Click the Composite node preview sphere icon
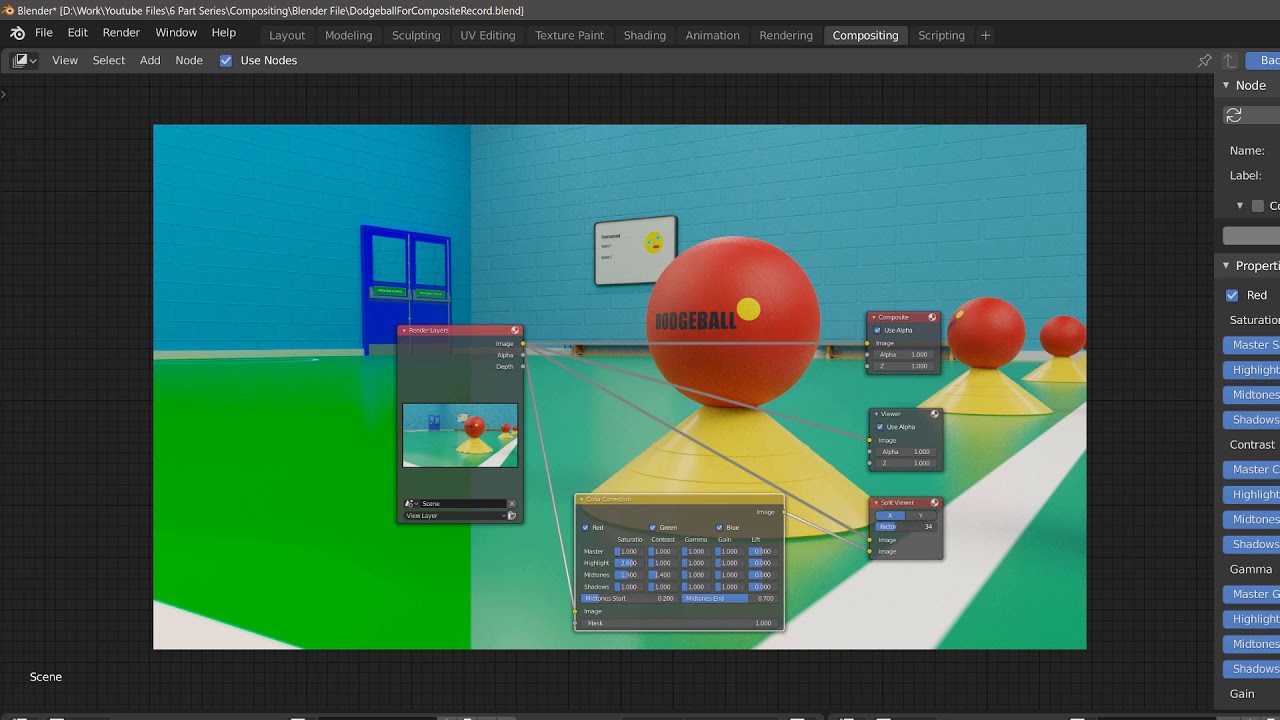 932,317
